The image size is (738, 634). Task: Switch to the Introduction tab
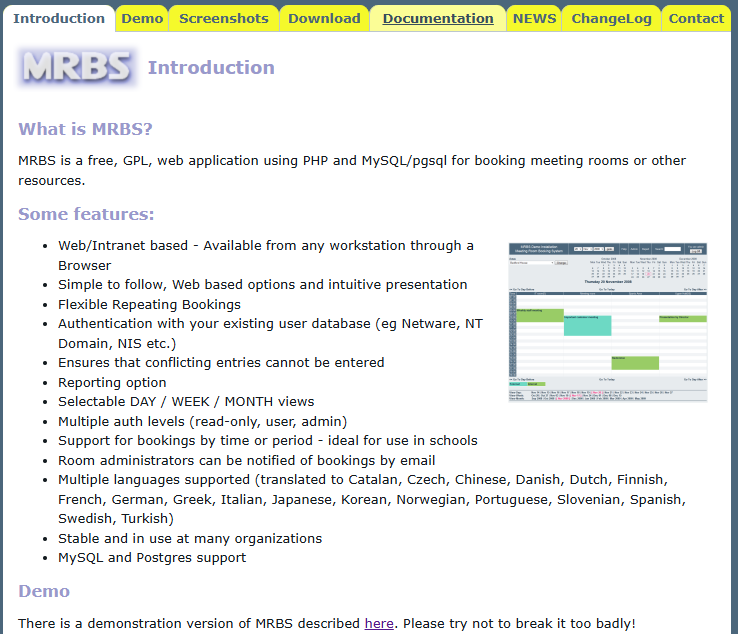59,18
